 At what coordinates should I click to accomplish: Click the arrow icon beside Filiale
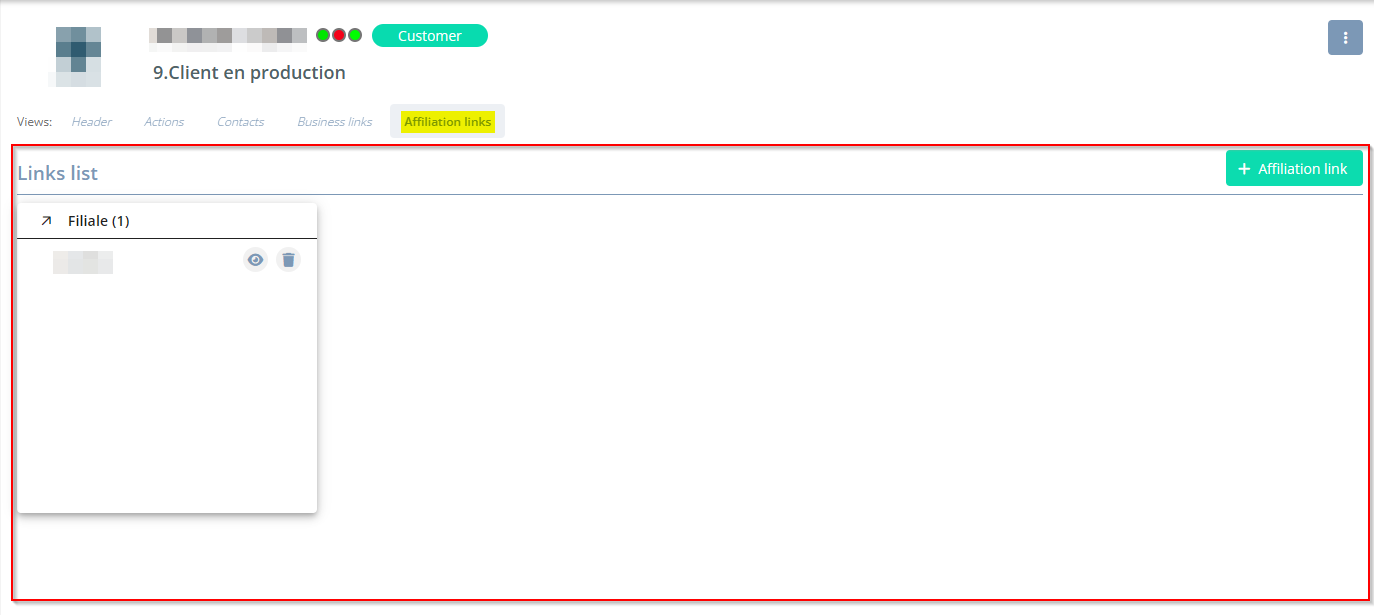[x=46, y=221]
